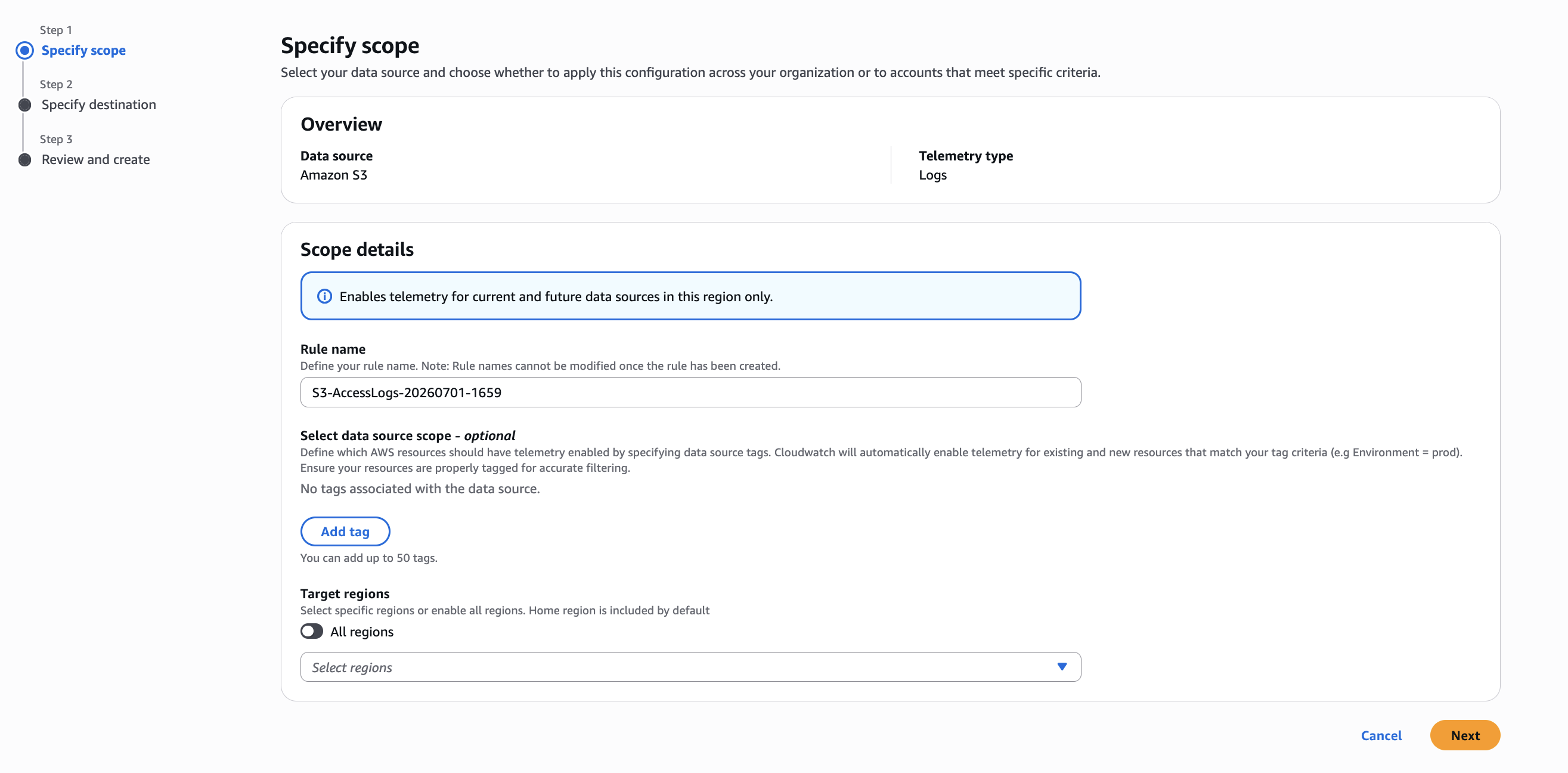This screenshot has height=773, width=1568.
Task: Click the 'Rule name' field label
Action: (333, 350)
